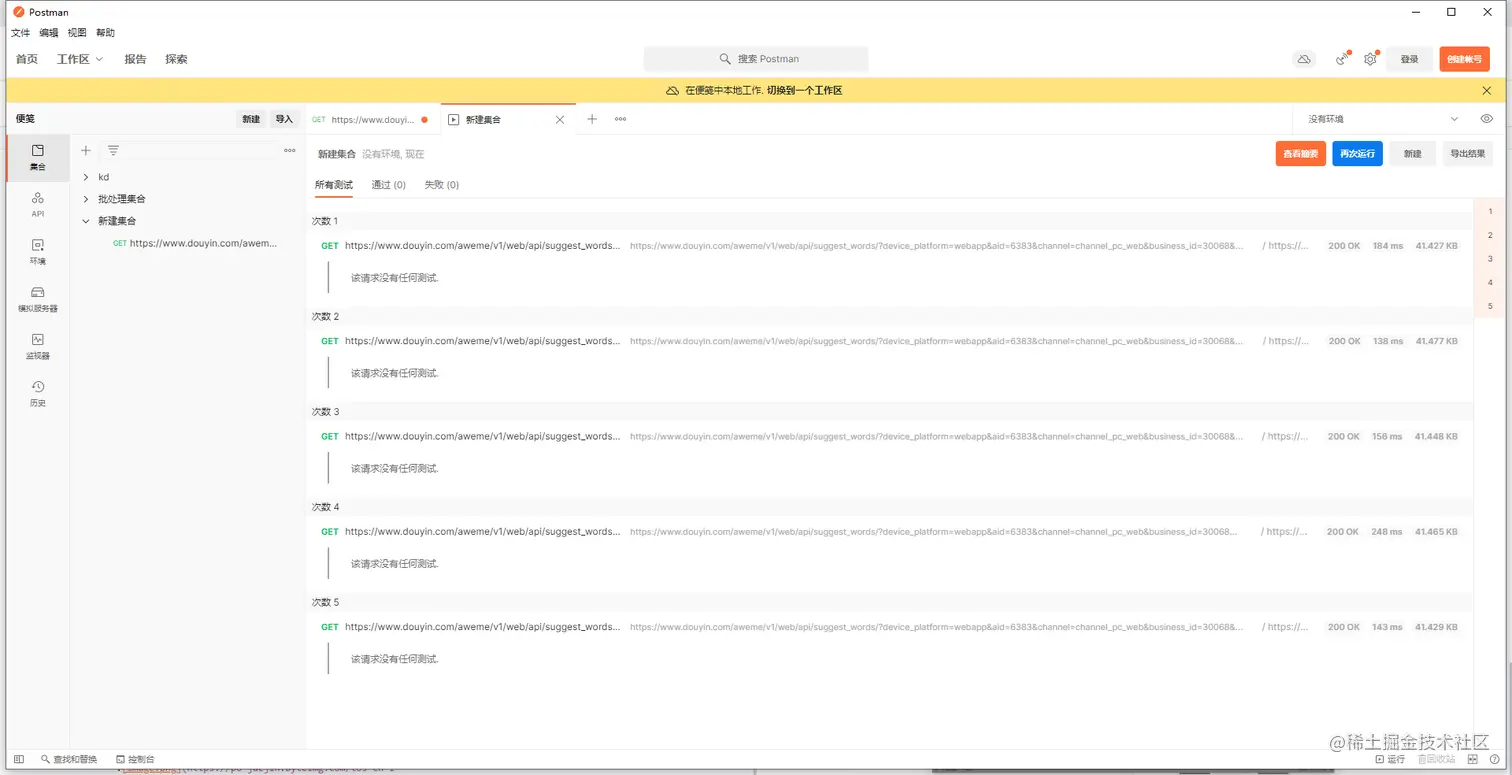Click the plus icon to add a collection

pyautogui.click(x=86, y=151)
